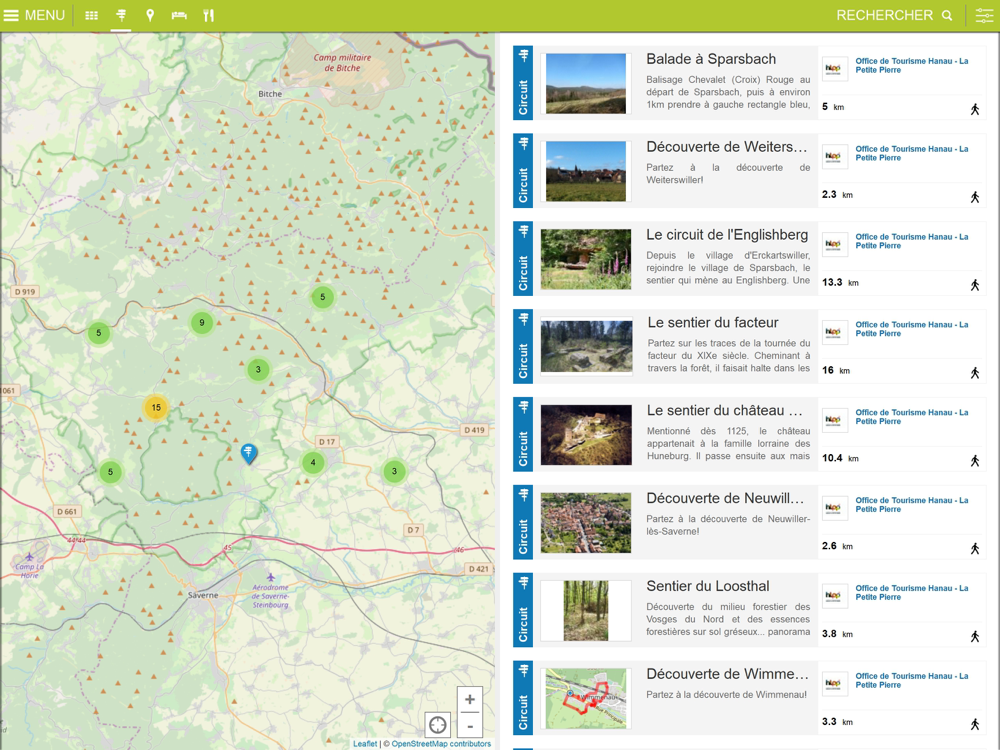Click tourism office logo on Weiterswiller row
Screen dimensions: 1000x750
(x=834, y=156)
